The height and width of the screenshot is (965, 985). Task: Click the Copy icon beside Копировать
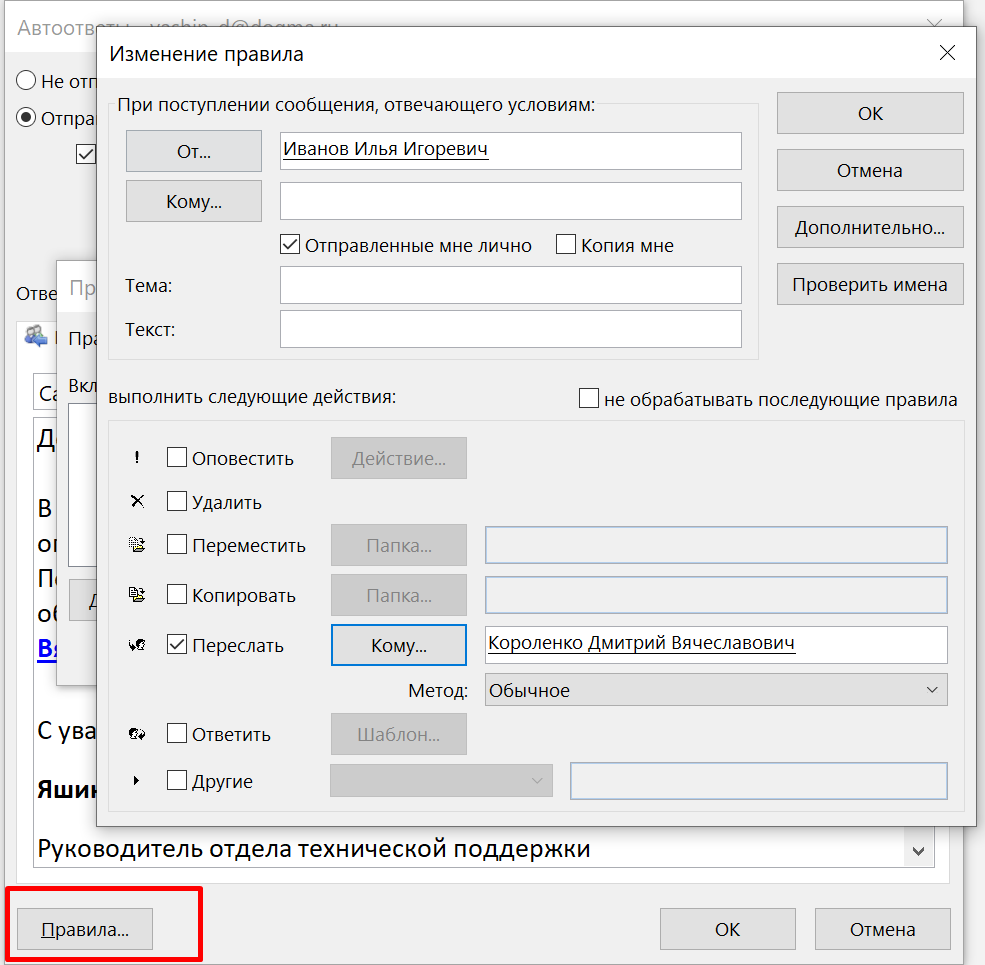138,595
